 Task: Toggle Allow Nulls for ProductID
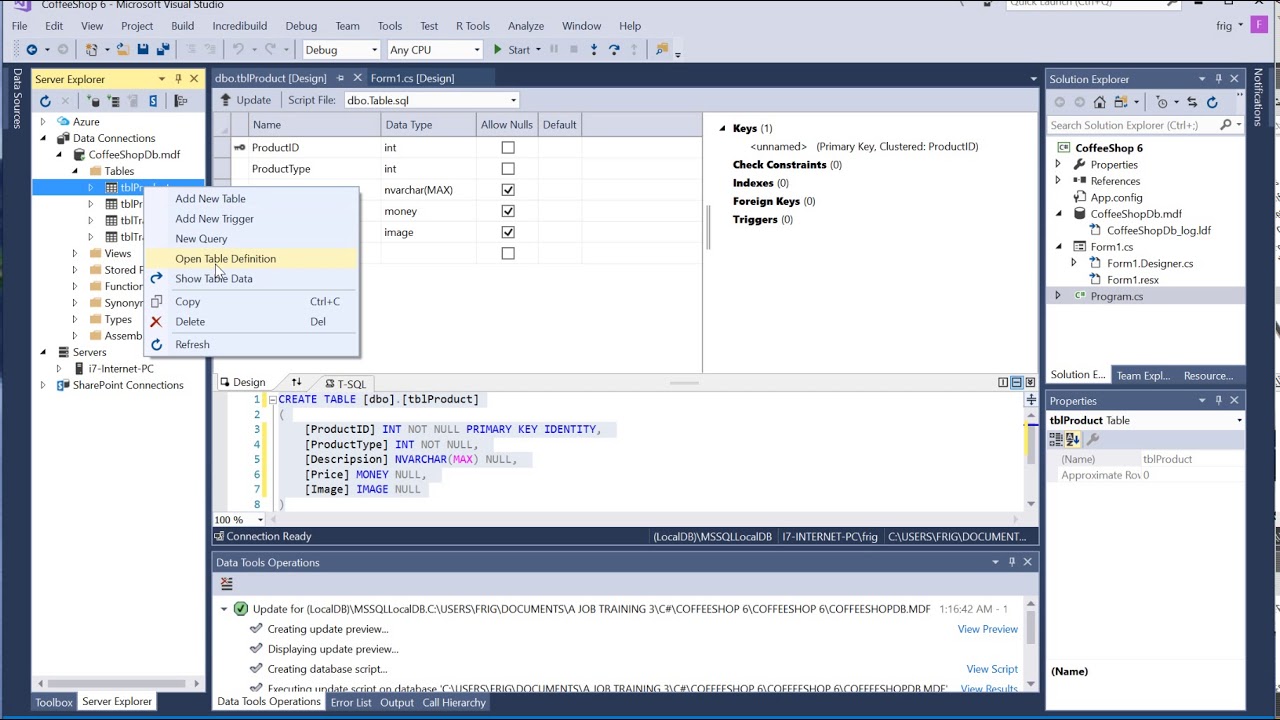(x=508, y=147)
